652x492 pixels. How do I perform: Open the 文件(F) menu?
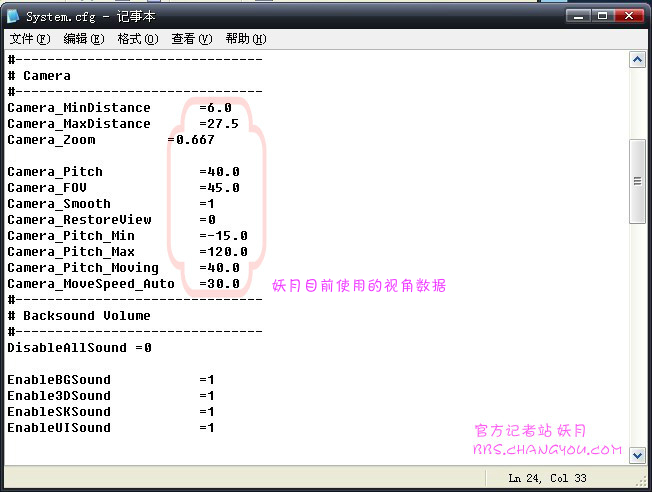(30, 39)
